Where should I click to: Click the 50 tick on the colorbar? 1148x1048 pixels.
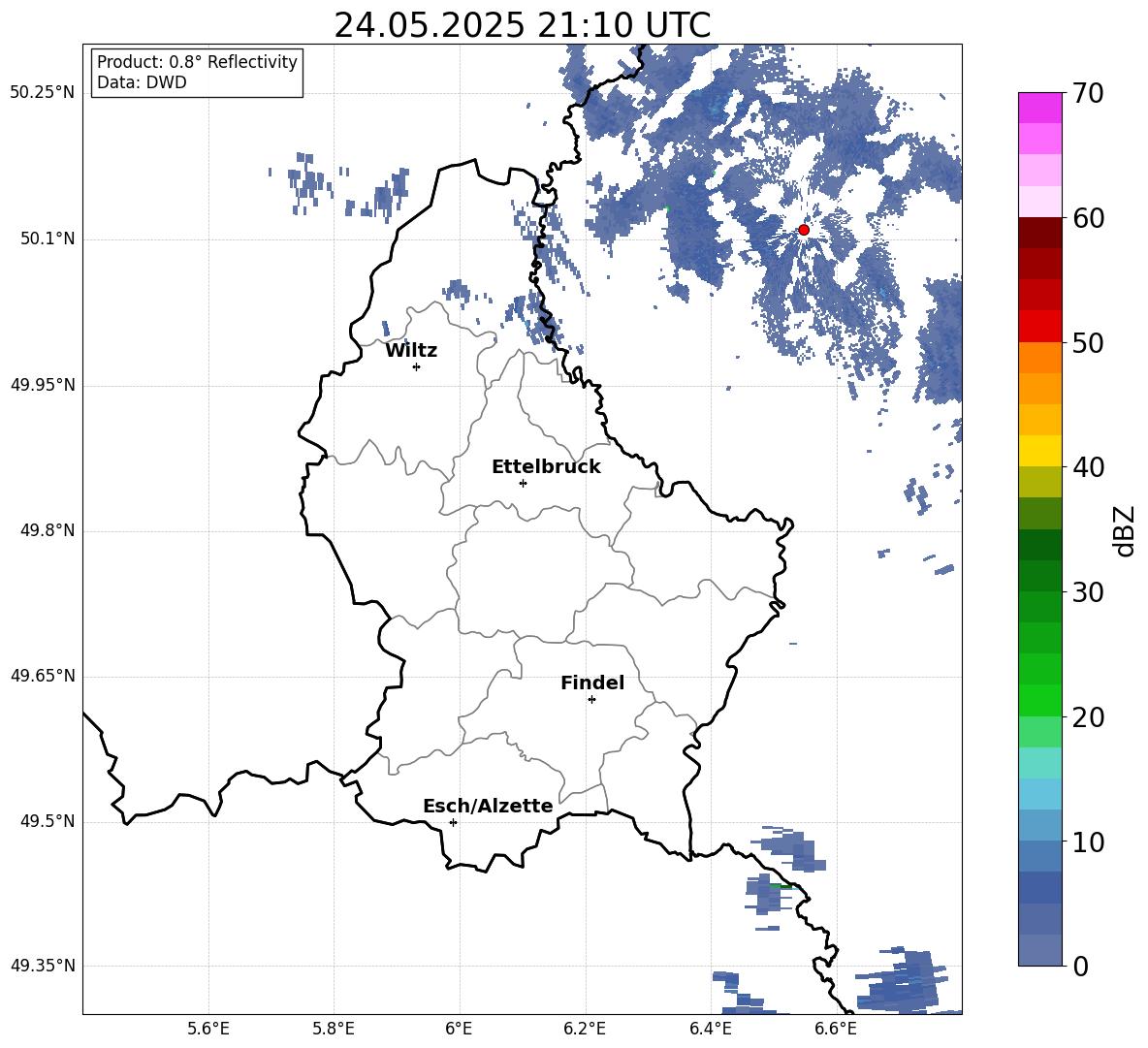coord(1088,342)
